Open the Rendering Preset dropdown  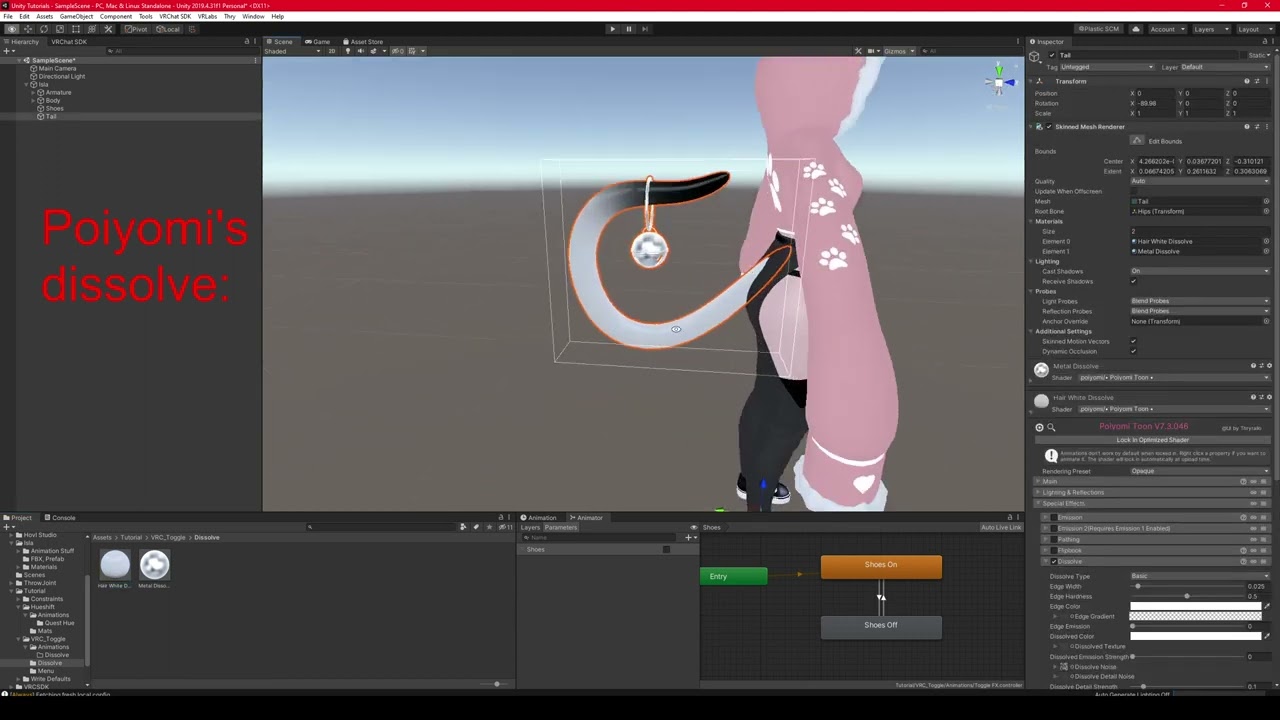point(1200,471)
